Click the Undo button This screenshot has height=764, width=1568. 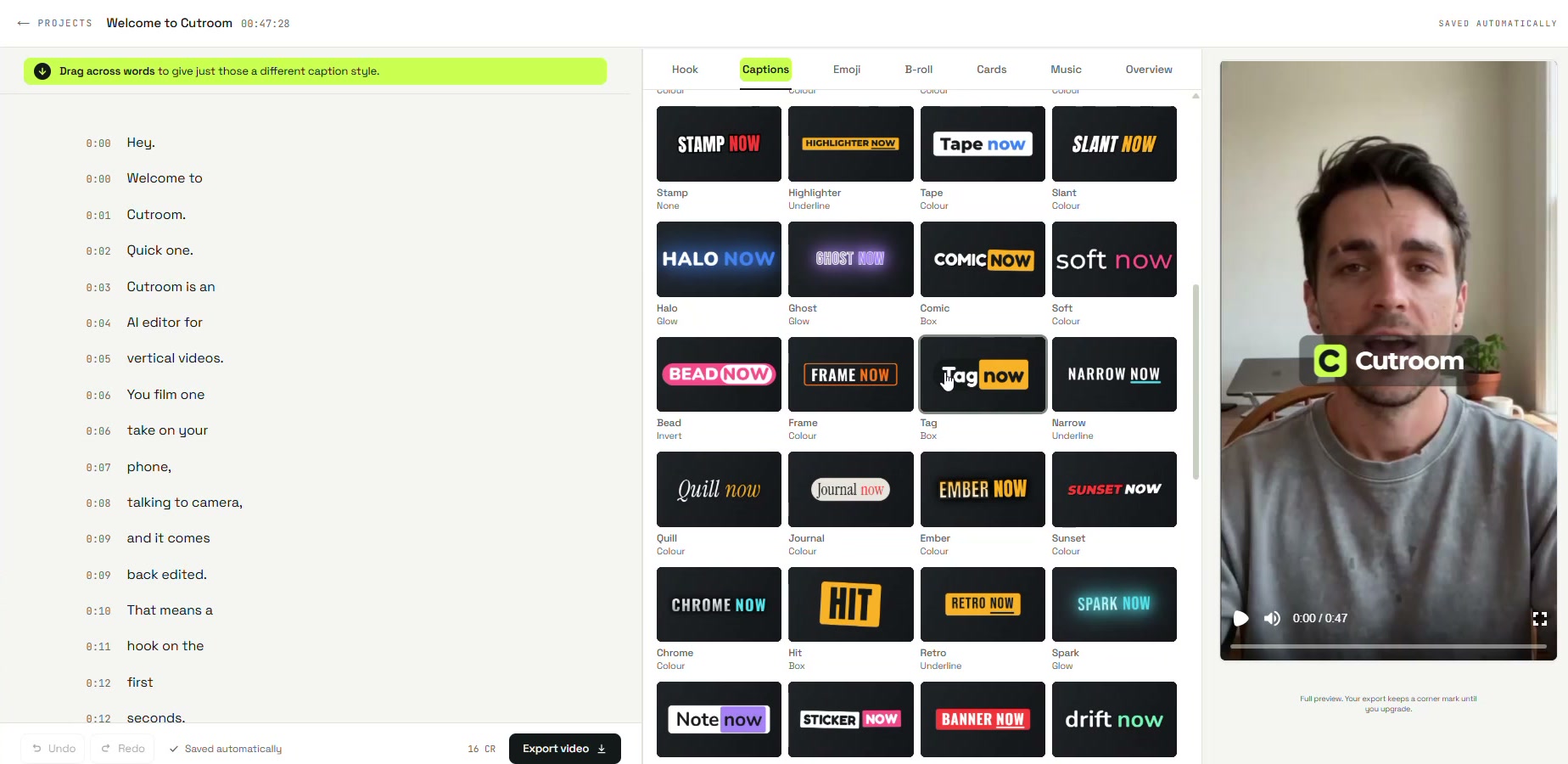[53, 749]
